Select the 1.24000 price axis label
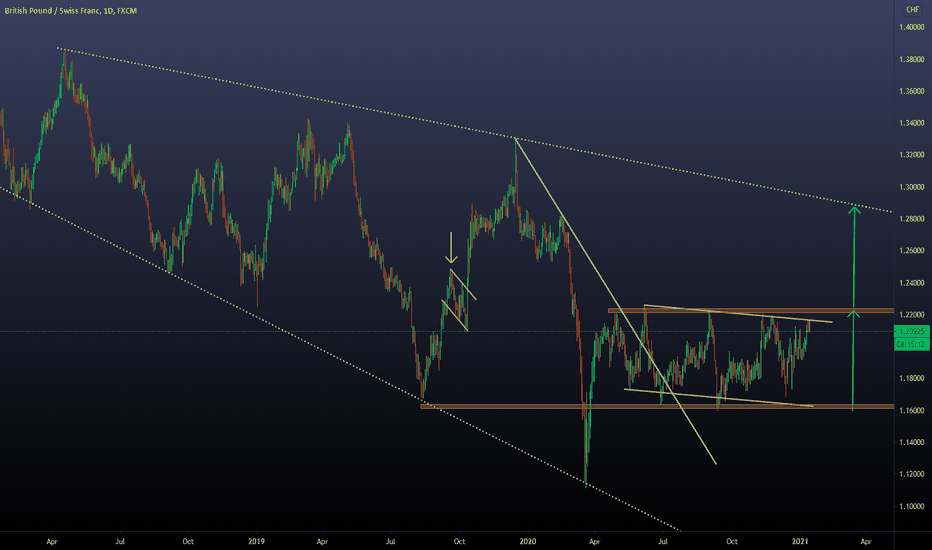 912,283
